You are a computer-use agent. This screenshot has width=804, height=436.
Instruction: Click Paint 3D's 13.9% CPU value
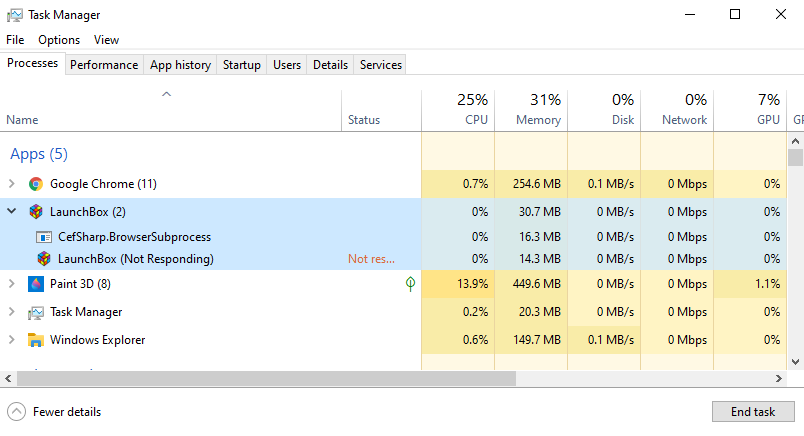(472, 284)
